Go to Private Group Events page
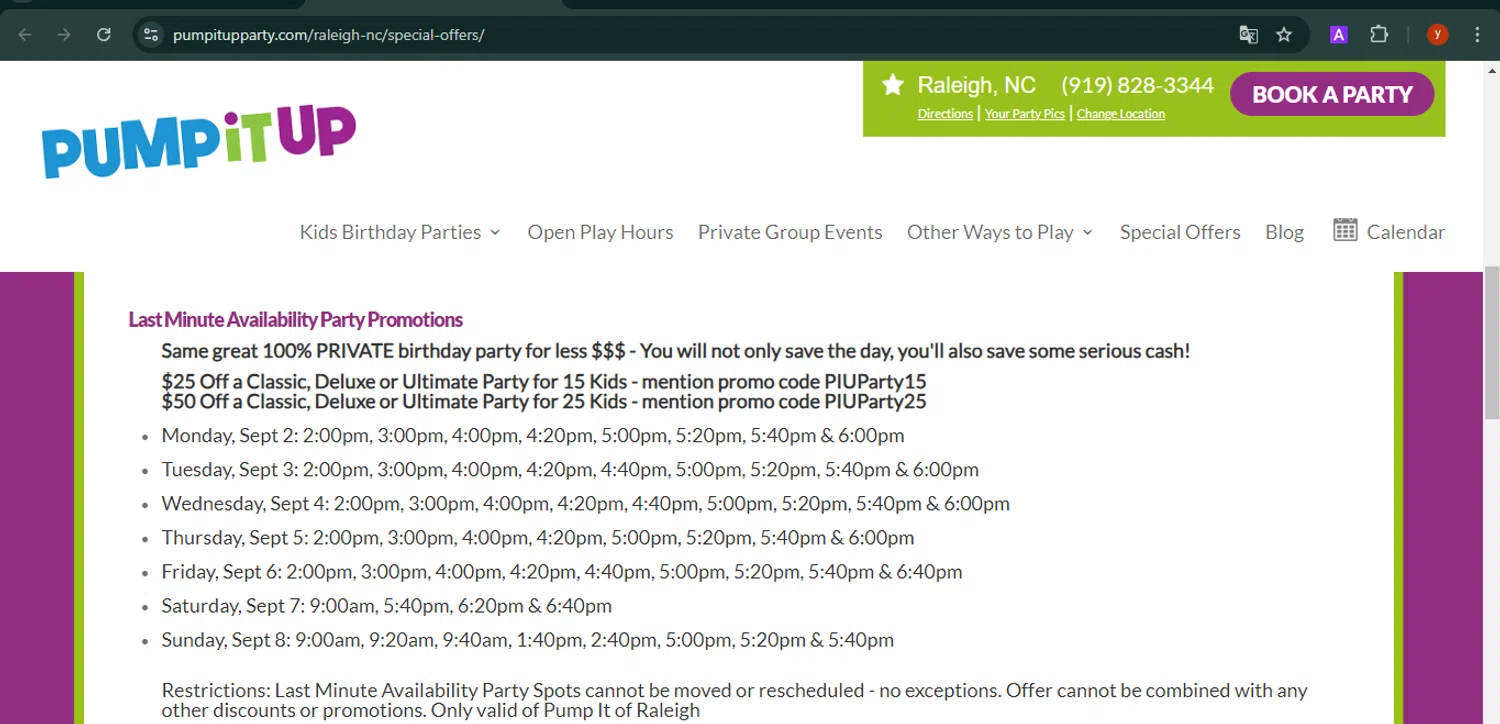1500x724 pixels. (x=790, y=232)
